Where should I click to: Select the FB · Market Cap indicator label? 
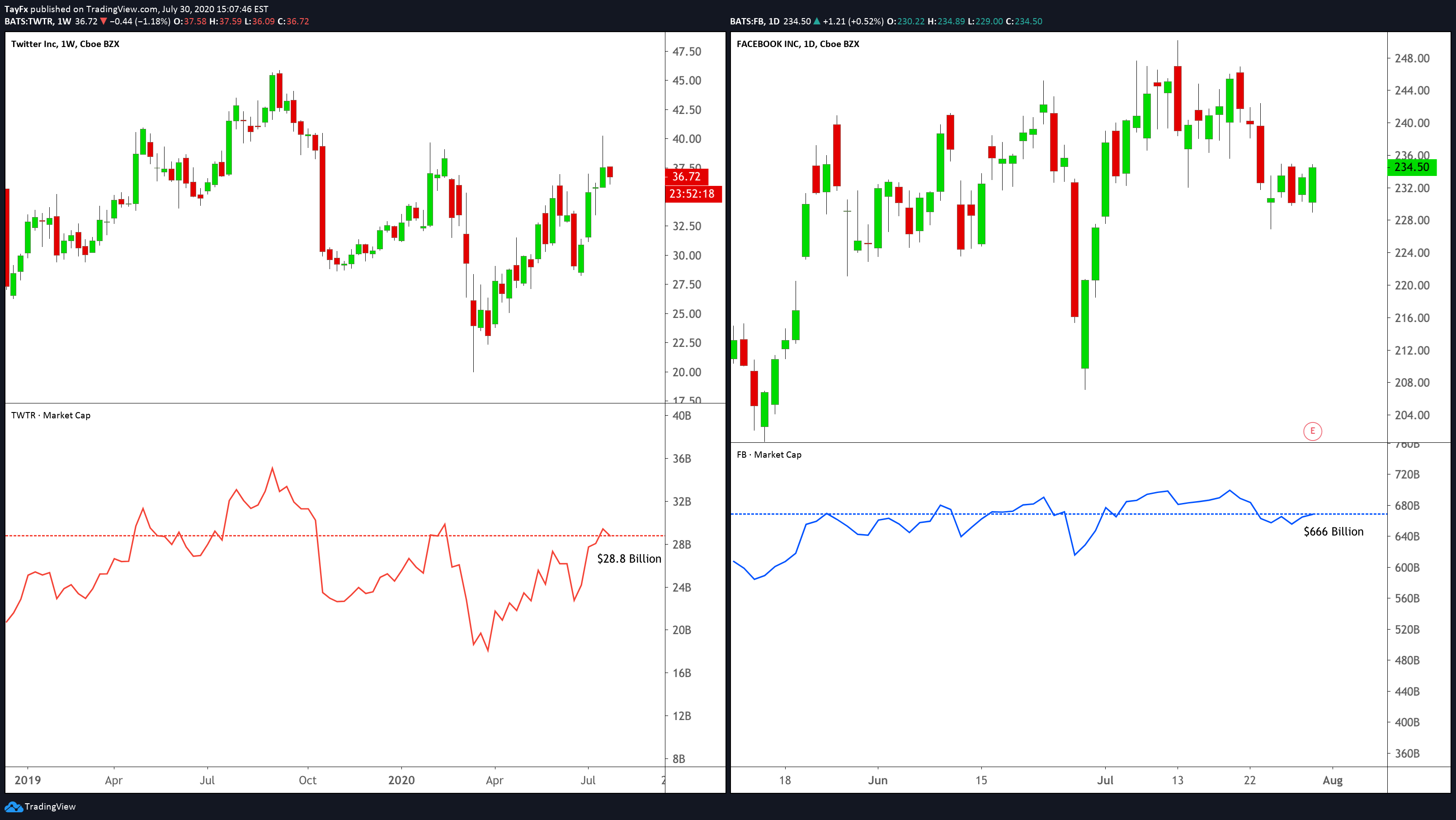(769, 455)
